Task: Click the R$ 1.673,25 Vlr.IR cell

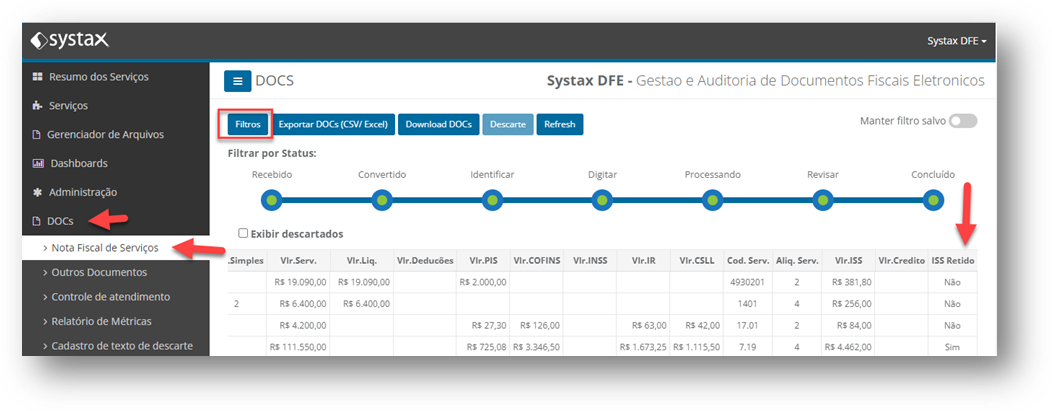Action: click(643, 347)
